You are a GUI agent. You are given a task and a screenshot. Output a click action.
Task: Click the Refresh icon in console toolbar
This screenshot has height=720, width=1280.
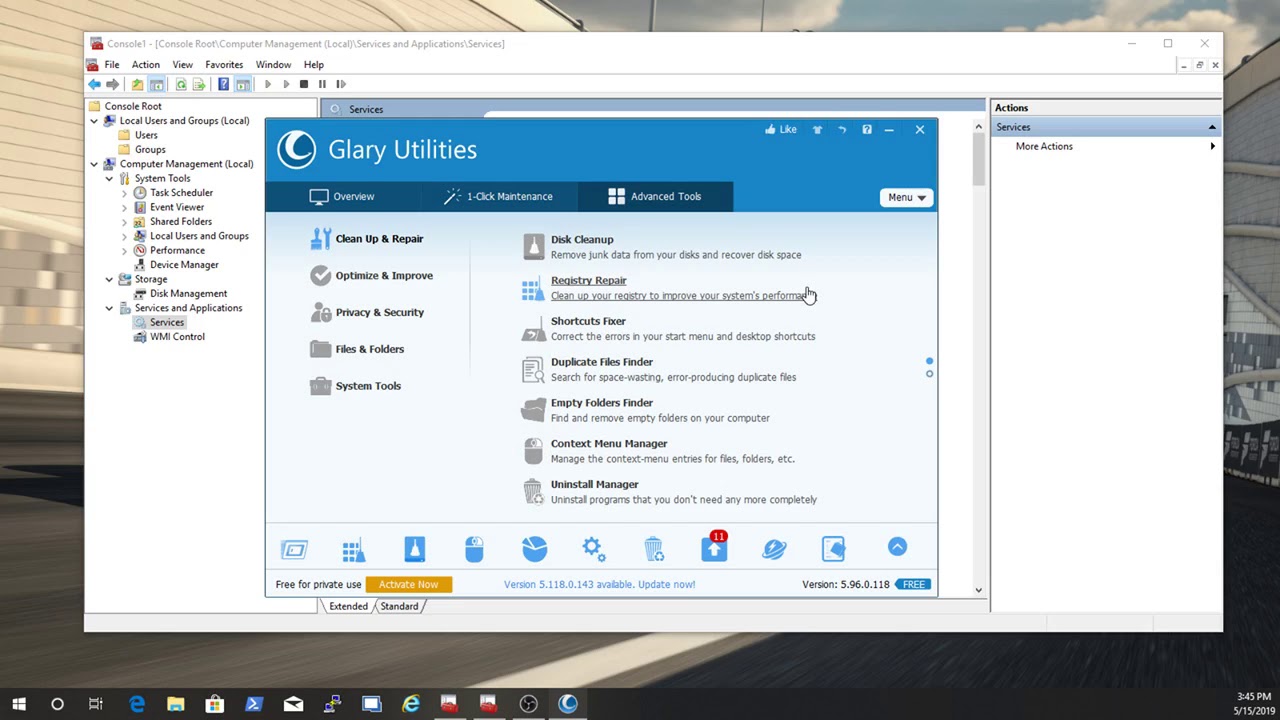(181, 84)
